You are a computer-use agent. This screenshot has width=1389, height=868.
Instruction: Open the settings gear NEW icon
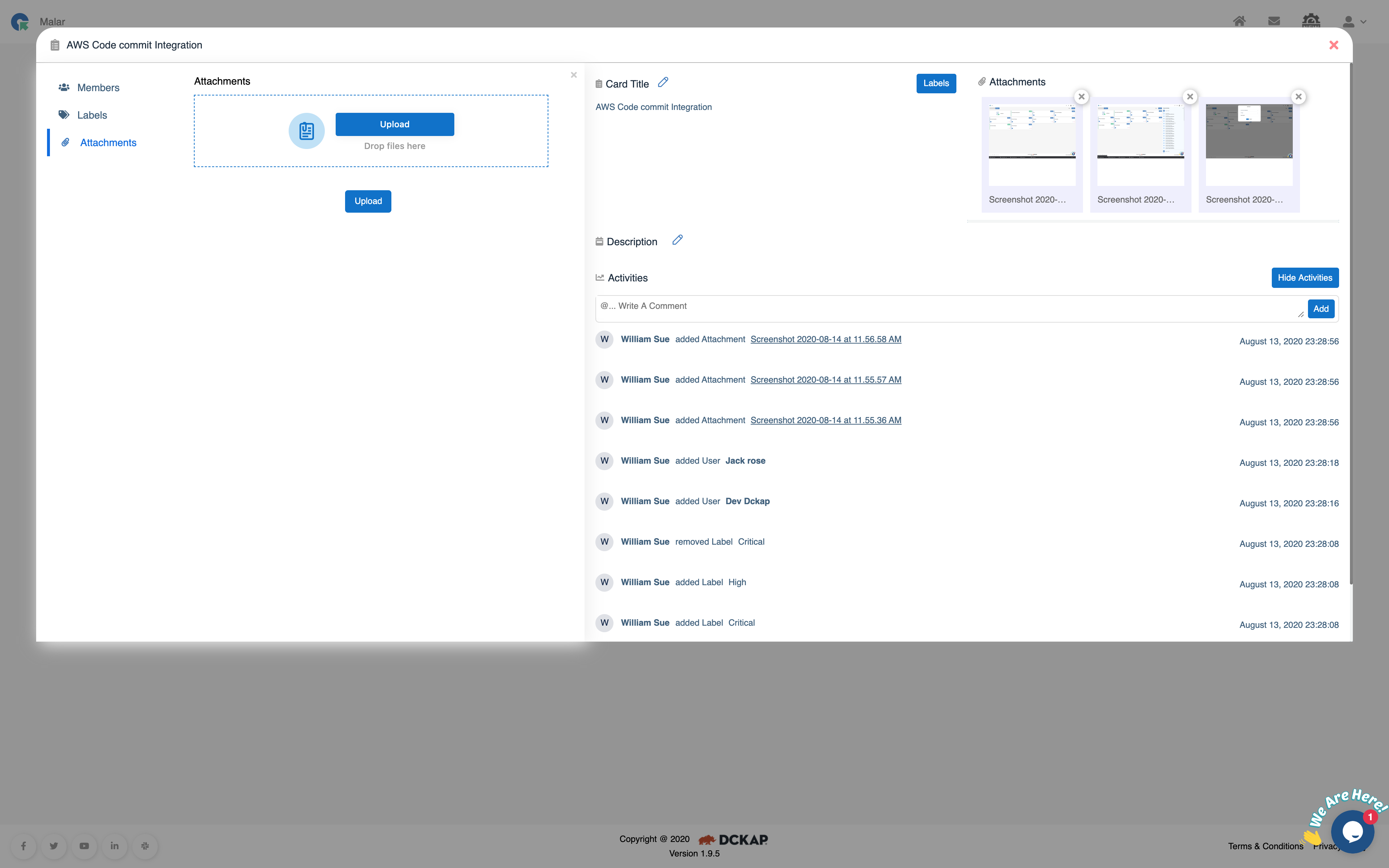[1311, 21]
